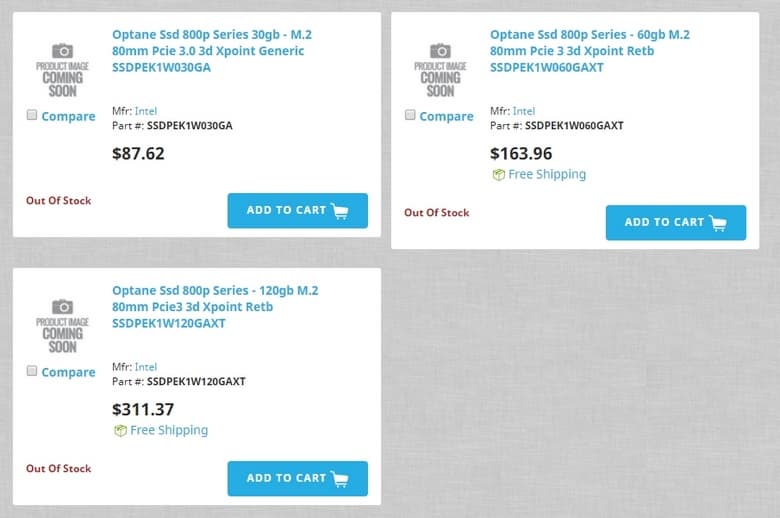This screenshot has width=780, height=518.
Task: Click the free shipping box icon under $163.96
Action: 498,174
